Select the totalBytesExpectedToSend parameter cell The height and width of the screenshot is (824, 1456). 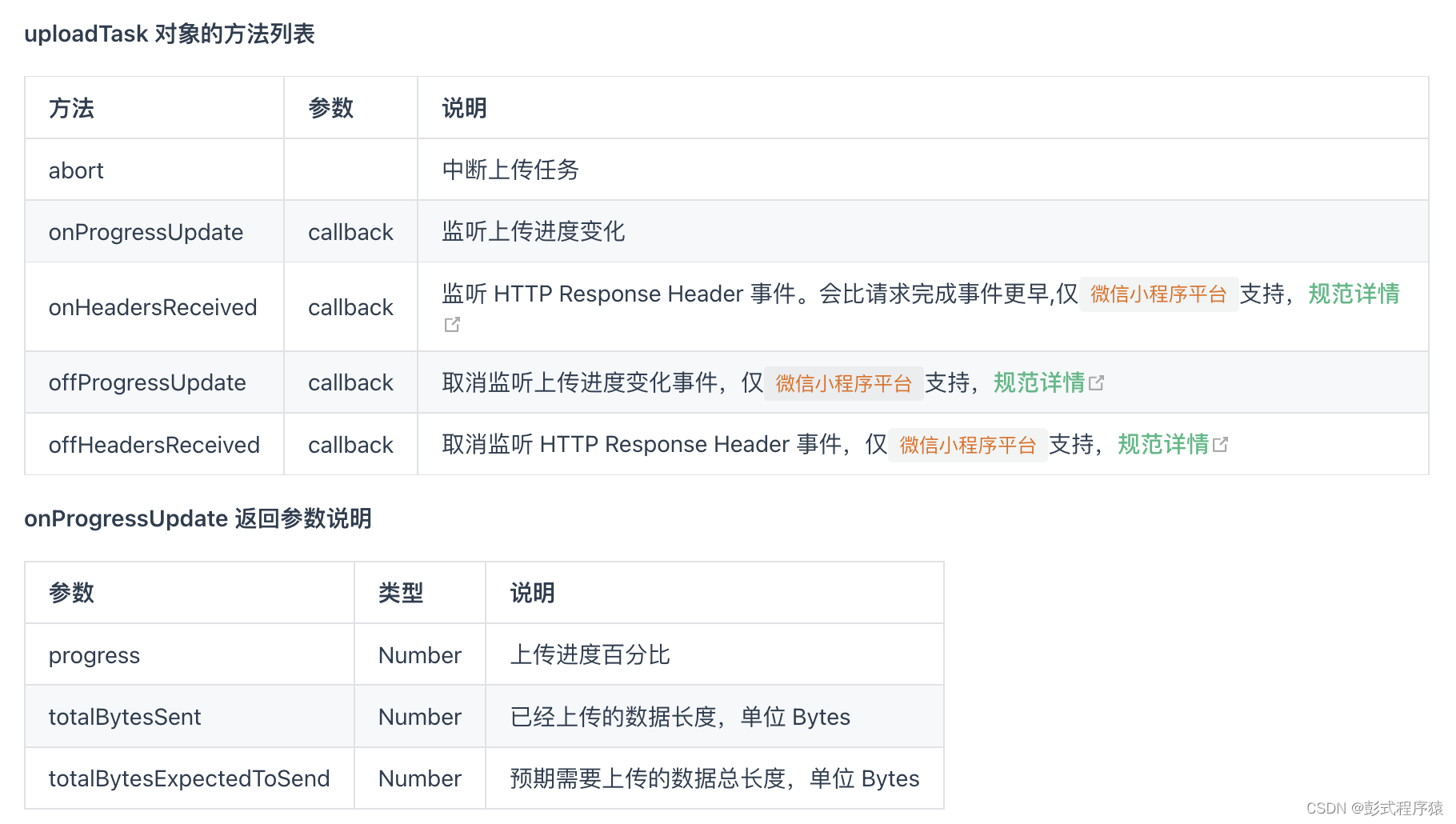click(189, 778)
